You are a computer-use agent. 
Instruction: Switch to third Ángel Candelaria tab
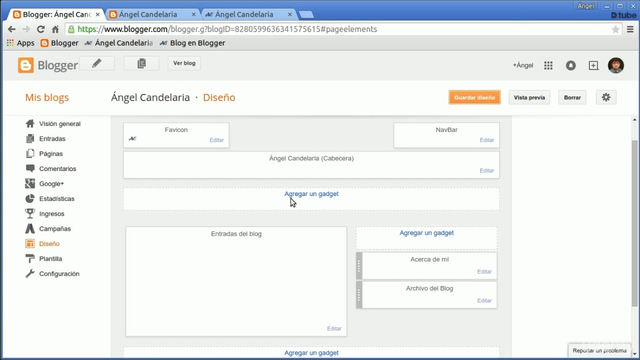(248, 14)
